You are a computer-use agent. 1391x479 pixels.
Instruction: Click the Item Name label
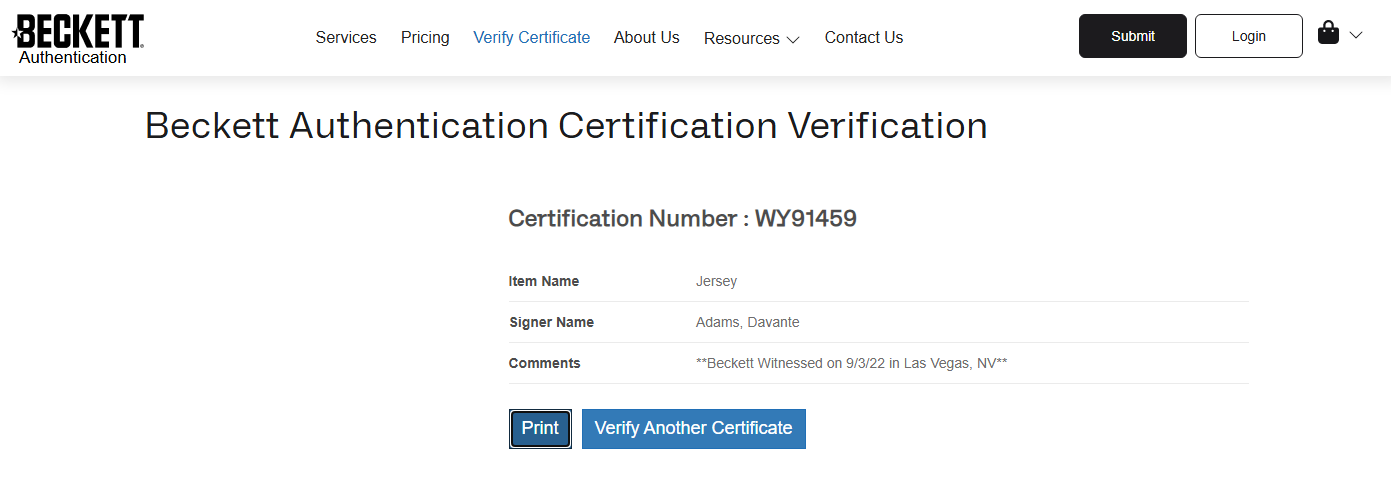click(x=544, y=281)
